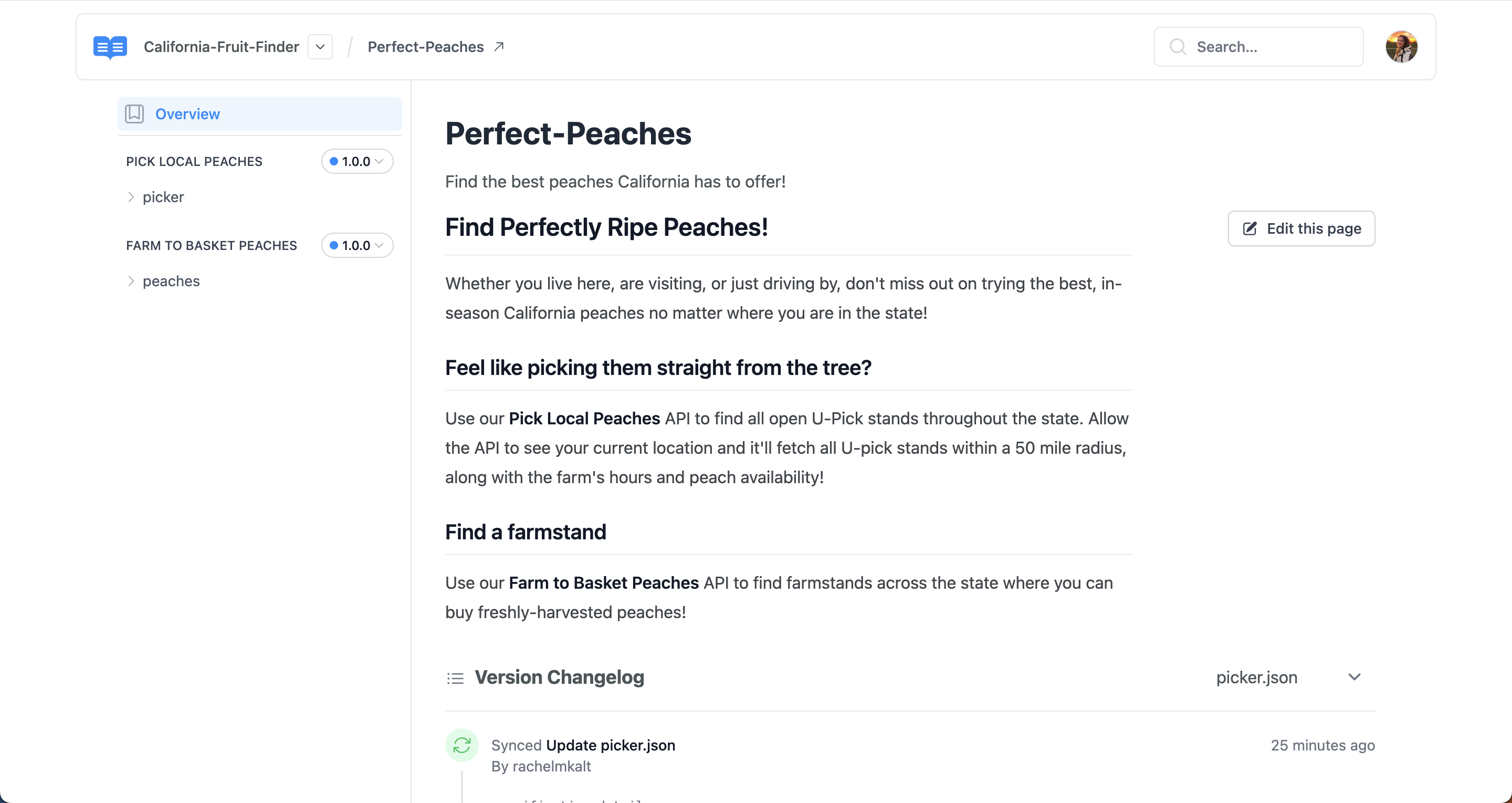Open the Perfect-Peaches breadcrumb link
The height and width of the screenshot is (803, 1512).
click(x=426, y=47)
